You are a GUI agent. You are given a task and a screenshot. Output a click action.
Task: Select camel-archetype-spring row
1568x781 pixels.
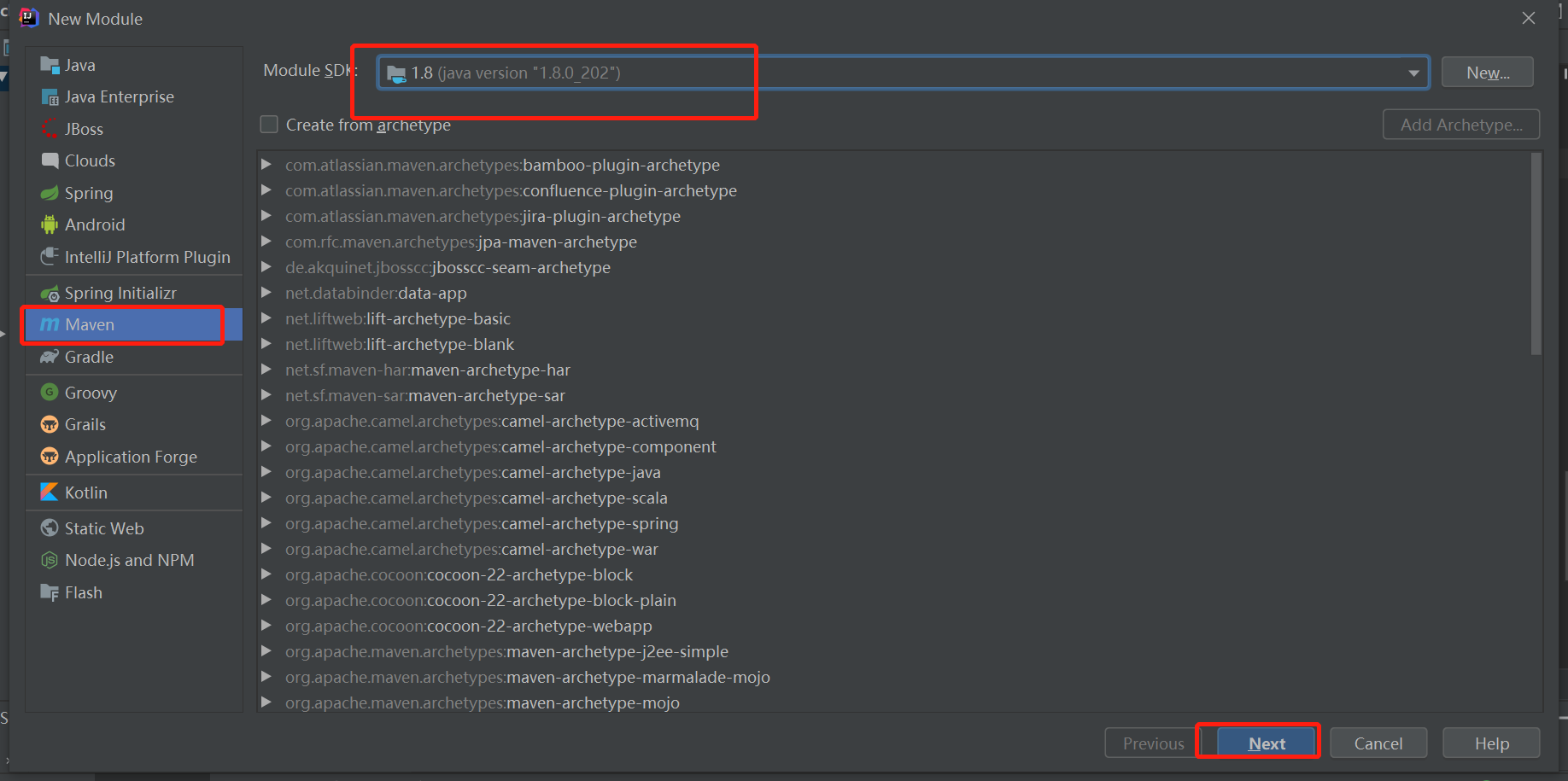pos(893,523)
